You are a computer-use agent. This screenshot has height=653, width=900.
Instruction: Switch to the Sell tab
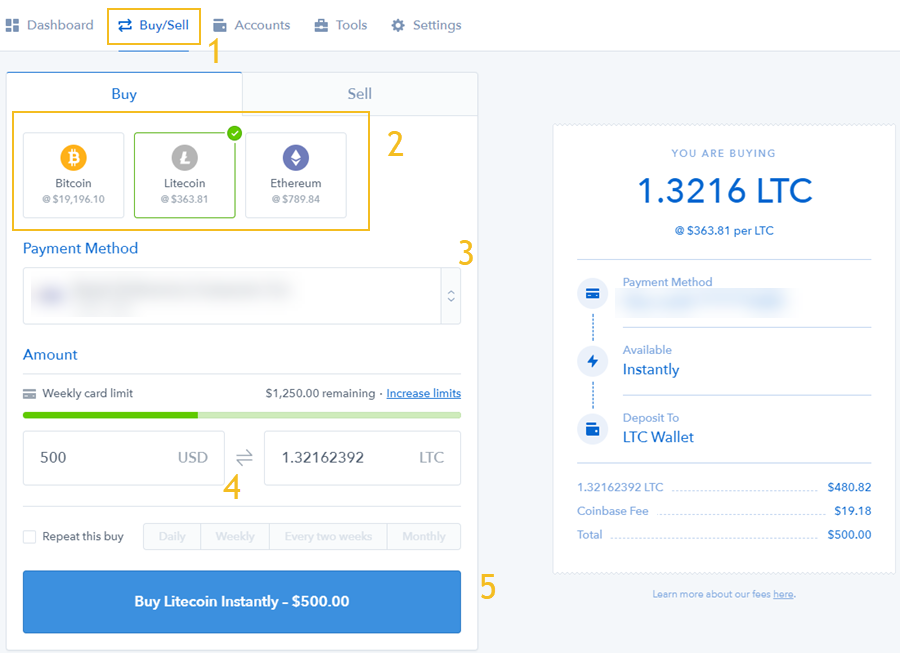(360, 94)
